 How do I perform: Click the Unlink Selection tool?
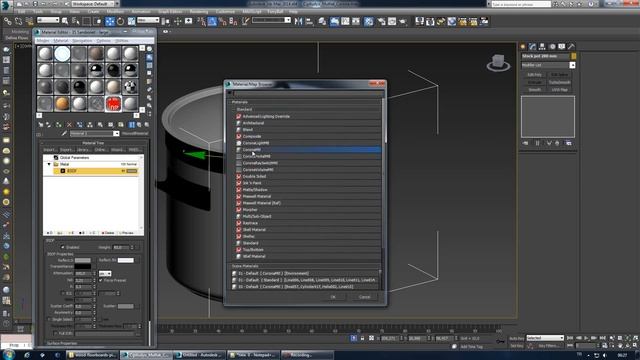(x=18, y=21)
